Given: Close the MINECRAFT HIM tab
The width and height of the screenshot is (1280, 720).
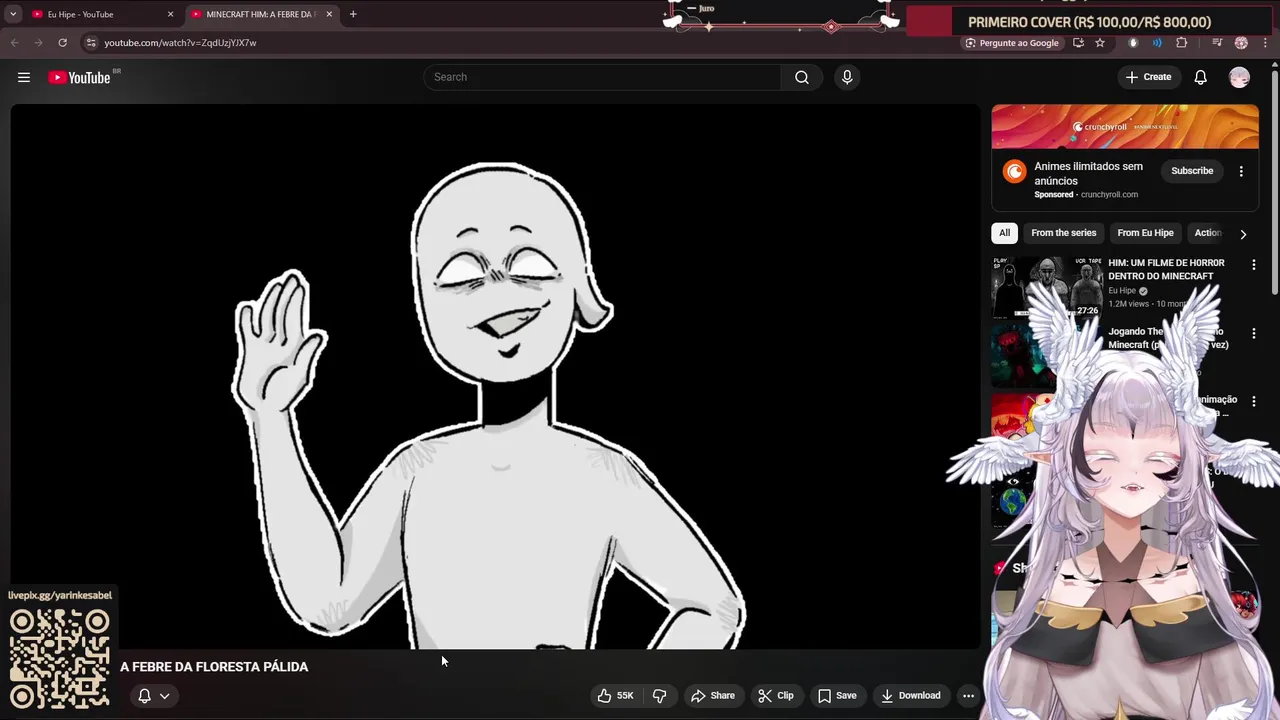Looking at the screenshot, I should 329,14.
